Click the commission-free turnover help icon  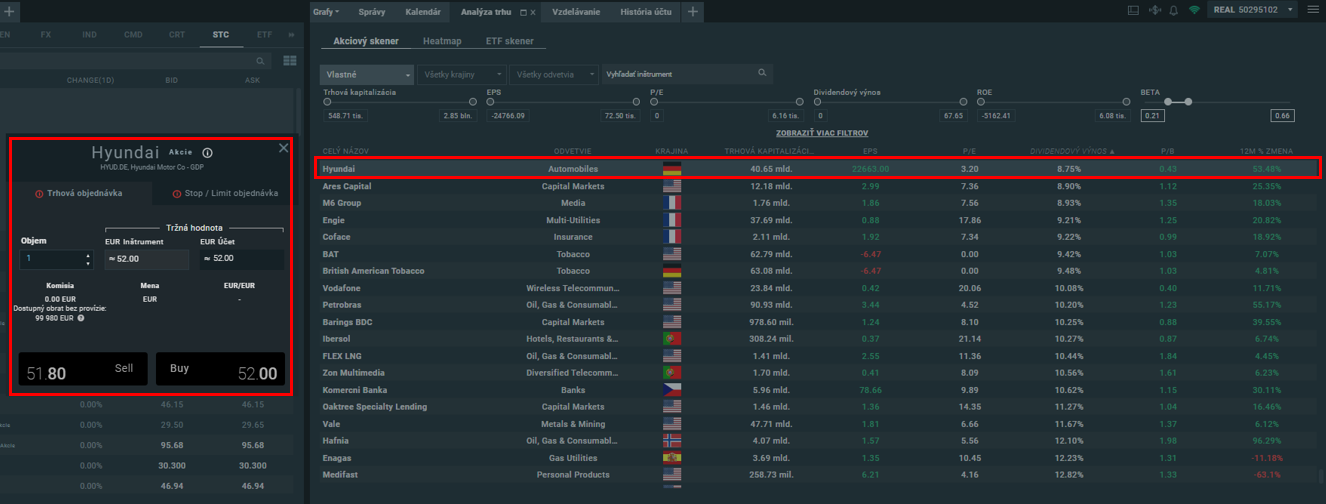tap(80, 318)
